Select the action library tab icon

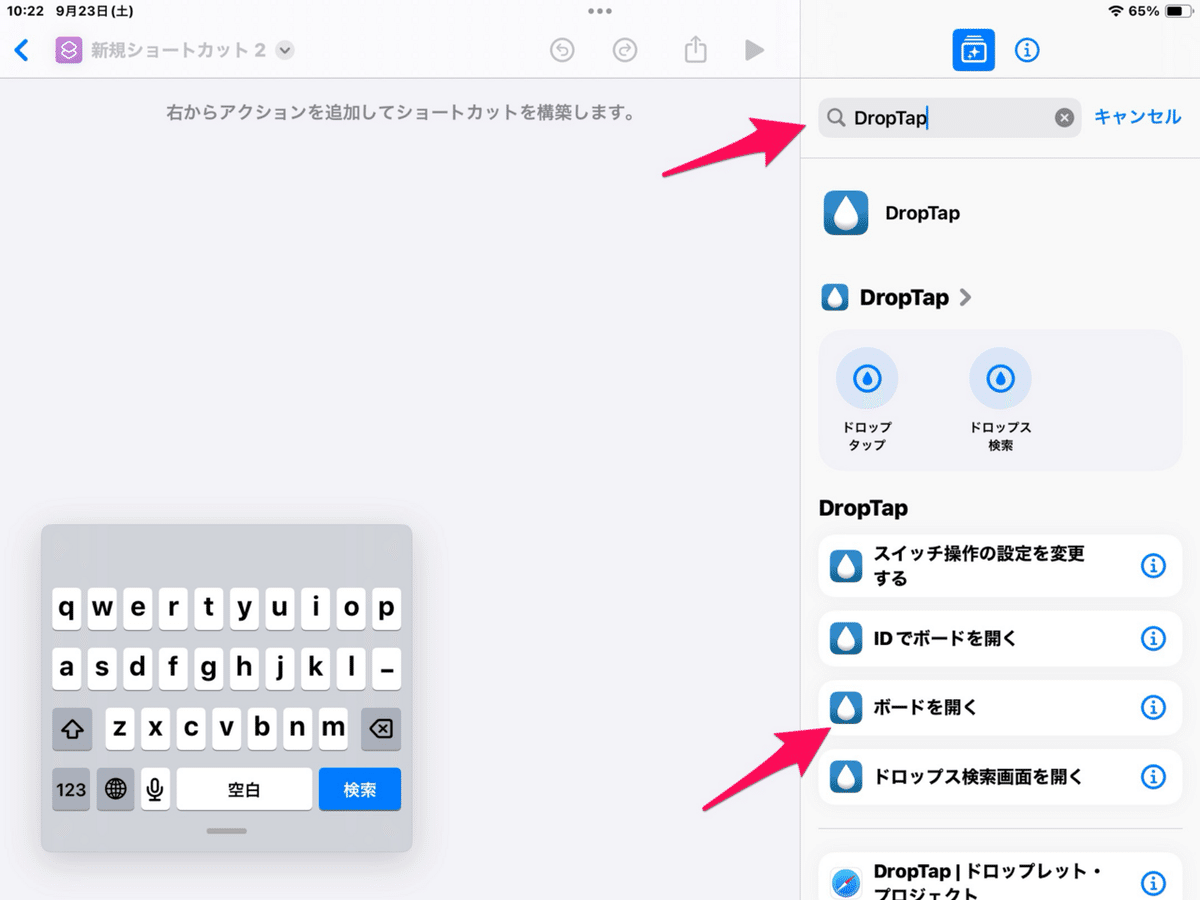[x=973, y=50]
